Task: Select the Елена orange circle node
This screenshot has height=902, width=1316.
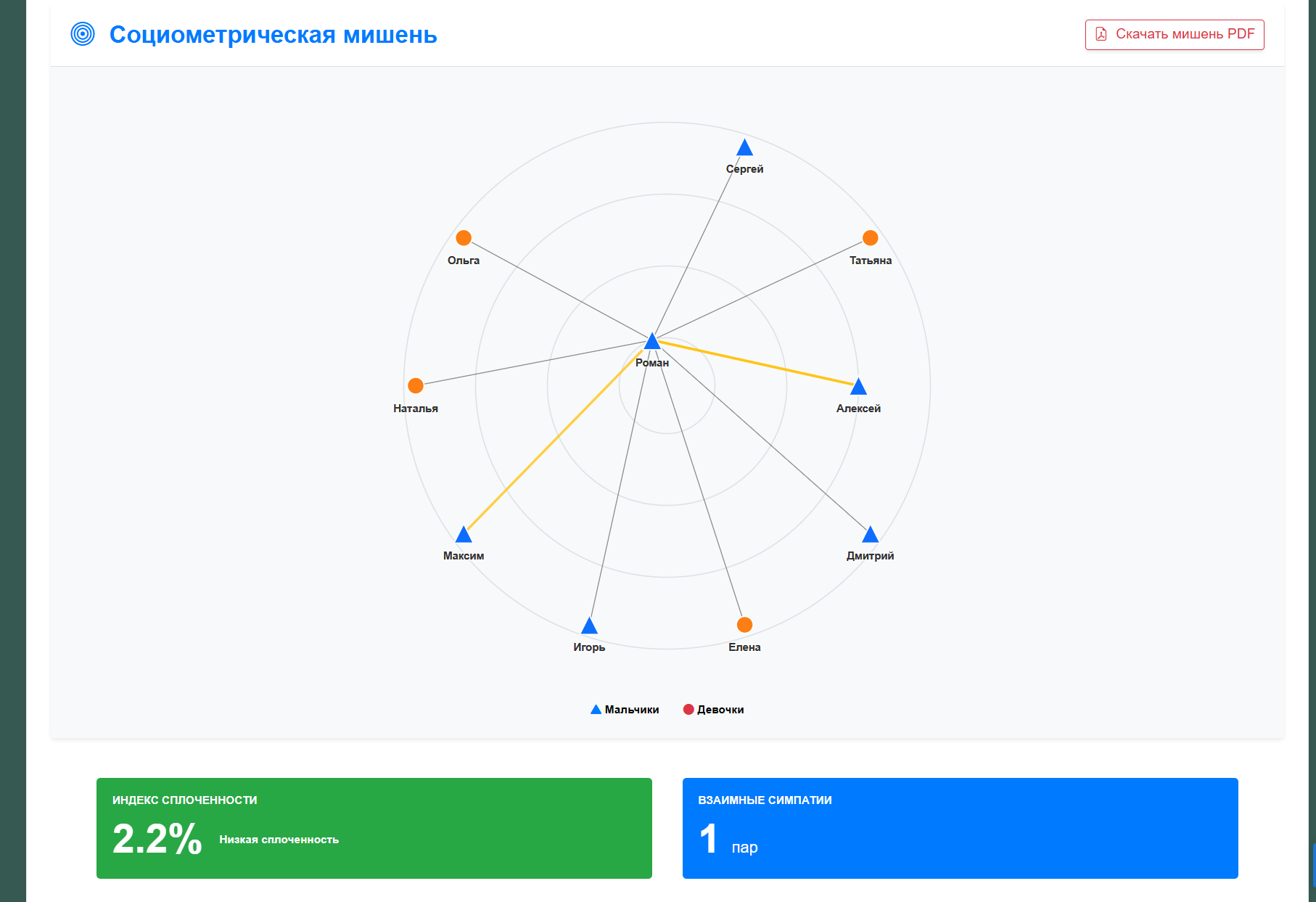Action: (x=744, y=625)
